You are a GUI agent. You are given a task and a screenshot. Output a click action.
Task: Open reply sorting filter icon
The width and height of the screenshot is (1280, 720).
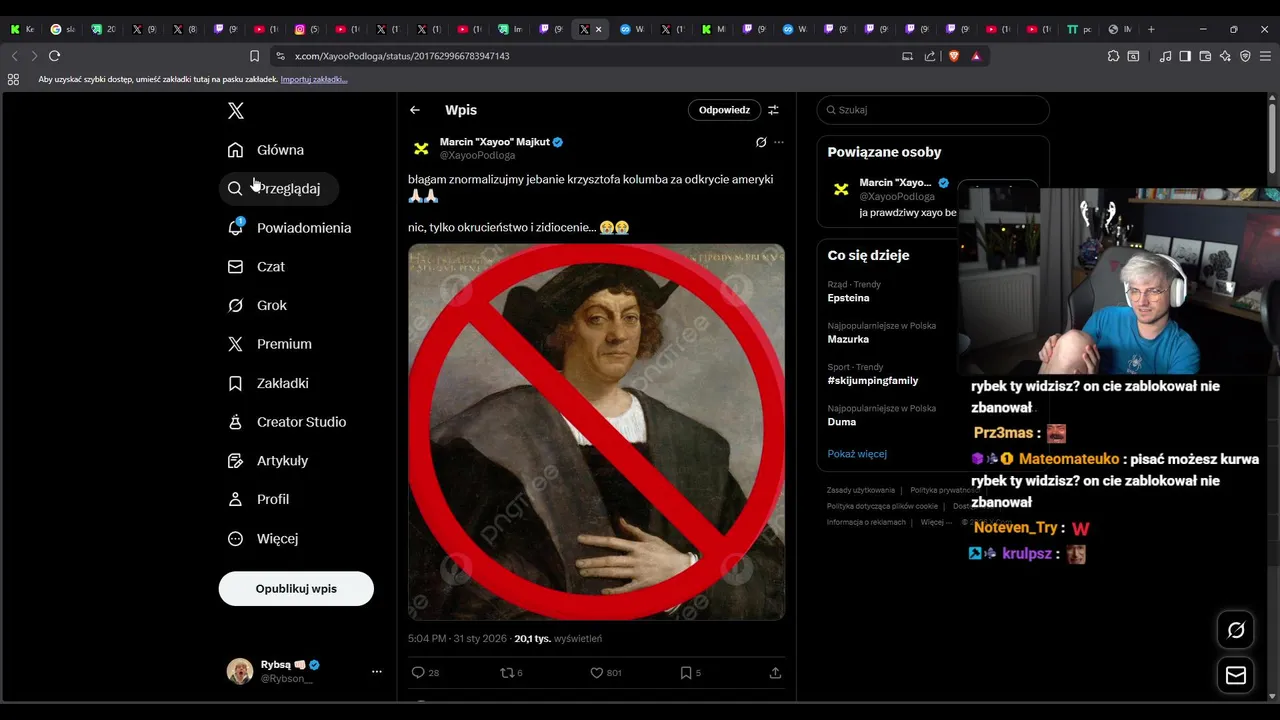pyautogui.click(x=773, y=110)
